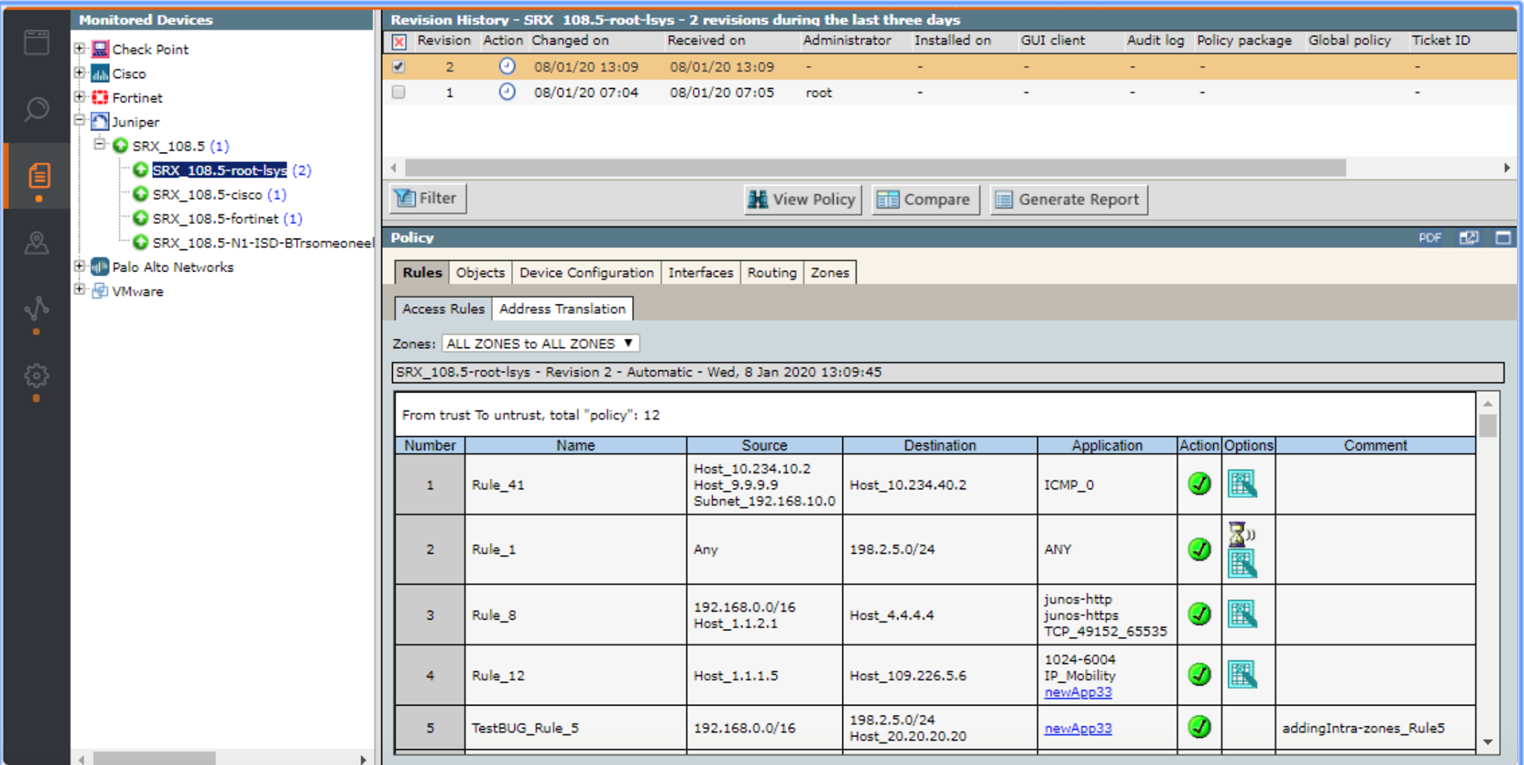Open the Address Translation tab
Image resolution: width=1524 pixels, height=765 pixels.
pyautogui.click(x=562, y=308)
